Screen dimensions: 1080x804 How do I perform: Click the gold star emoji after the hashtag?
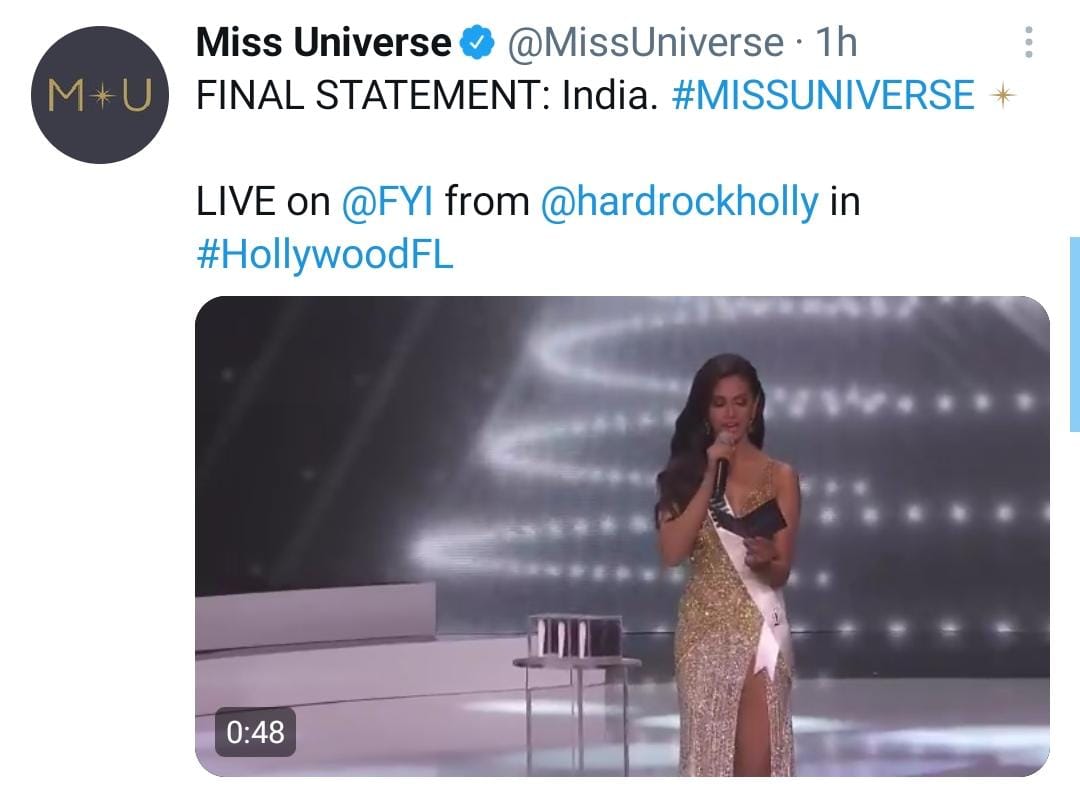[1002, 95]
